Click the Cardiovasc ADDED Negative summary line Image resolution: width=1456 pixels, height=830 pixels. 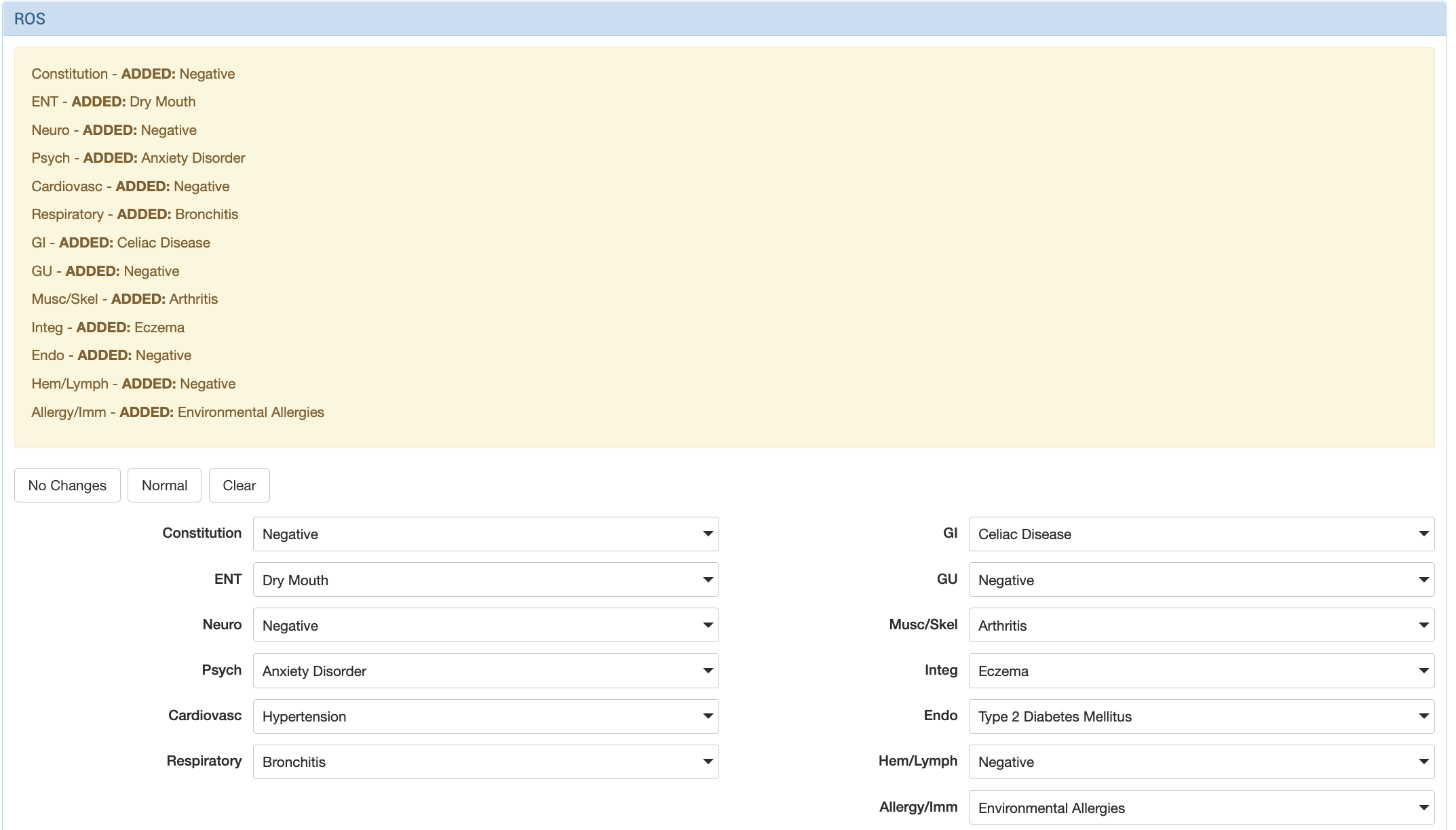(x=130, y=186)
